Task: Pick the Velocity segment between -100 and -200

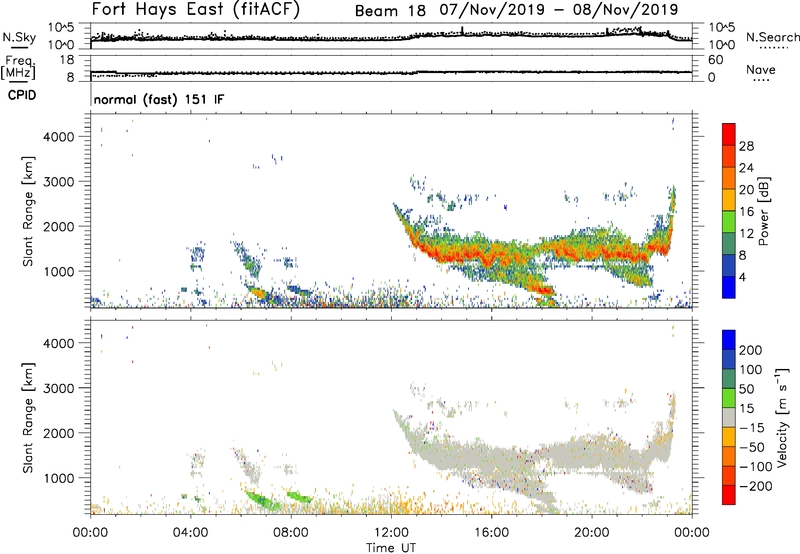Action: (x=729, y=476)
